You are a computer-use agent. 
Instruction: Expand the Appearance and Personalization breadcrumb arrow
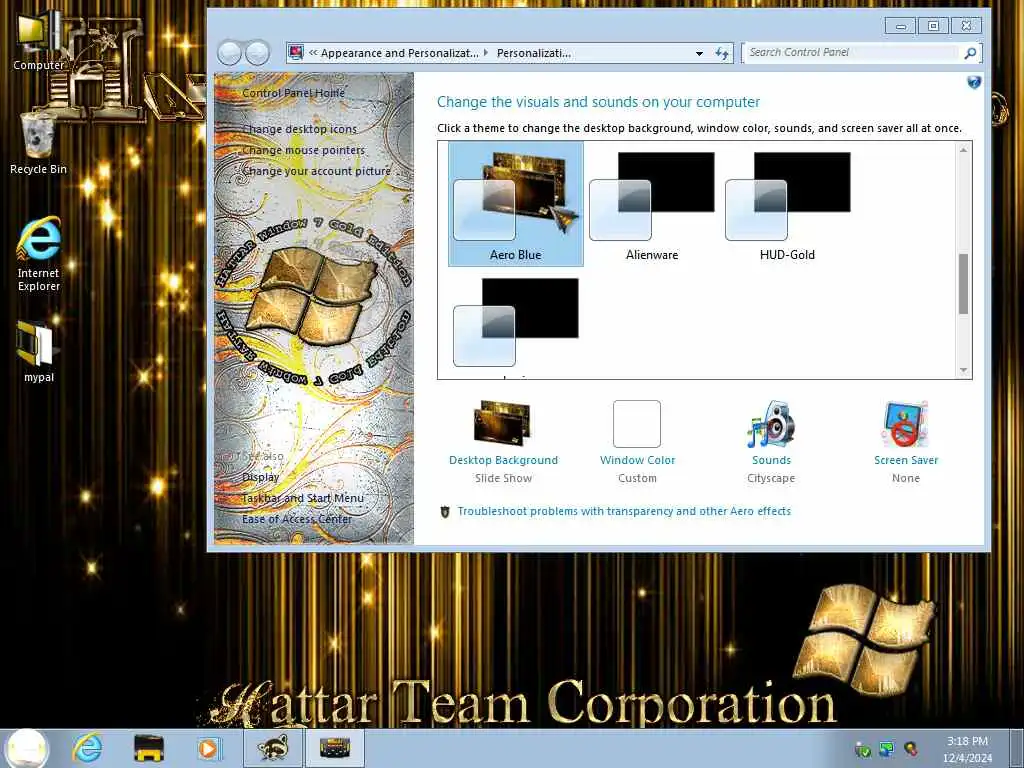[x=486, y=53]
